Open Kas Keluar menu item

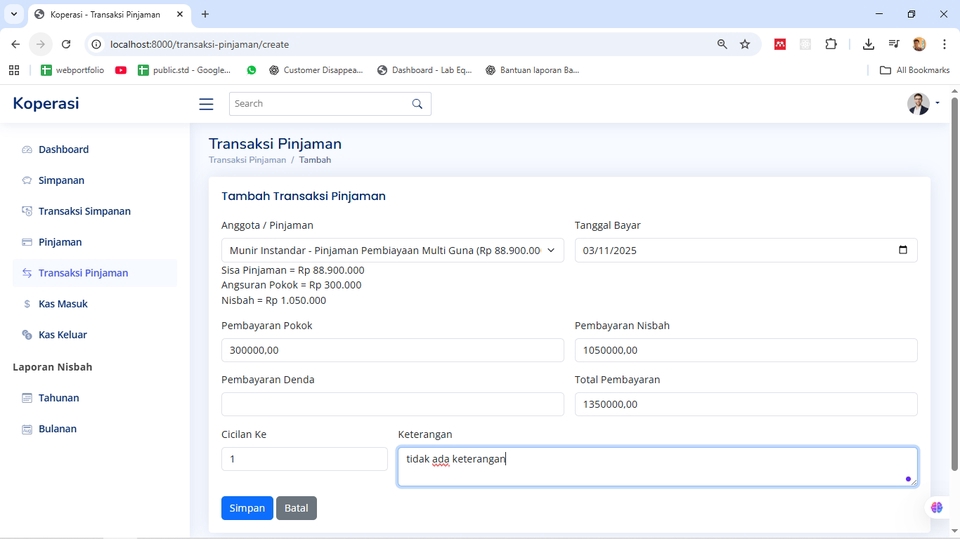point(95,334)
